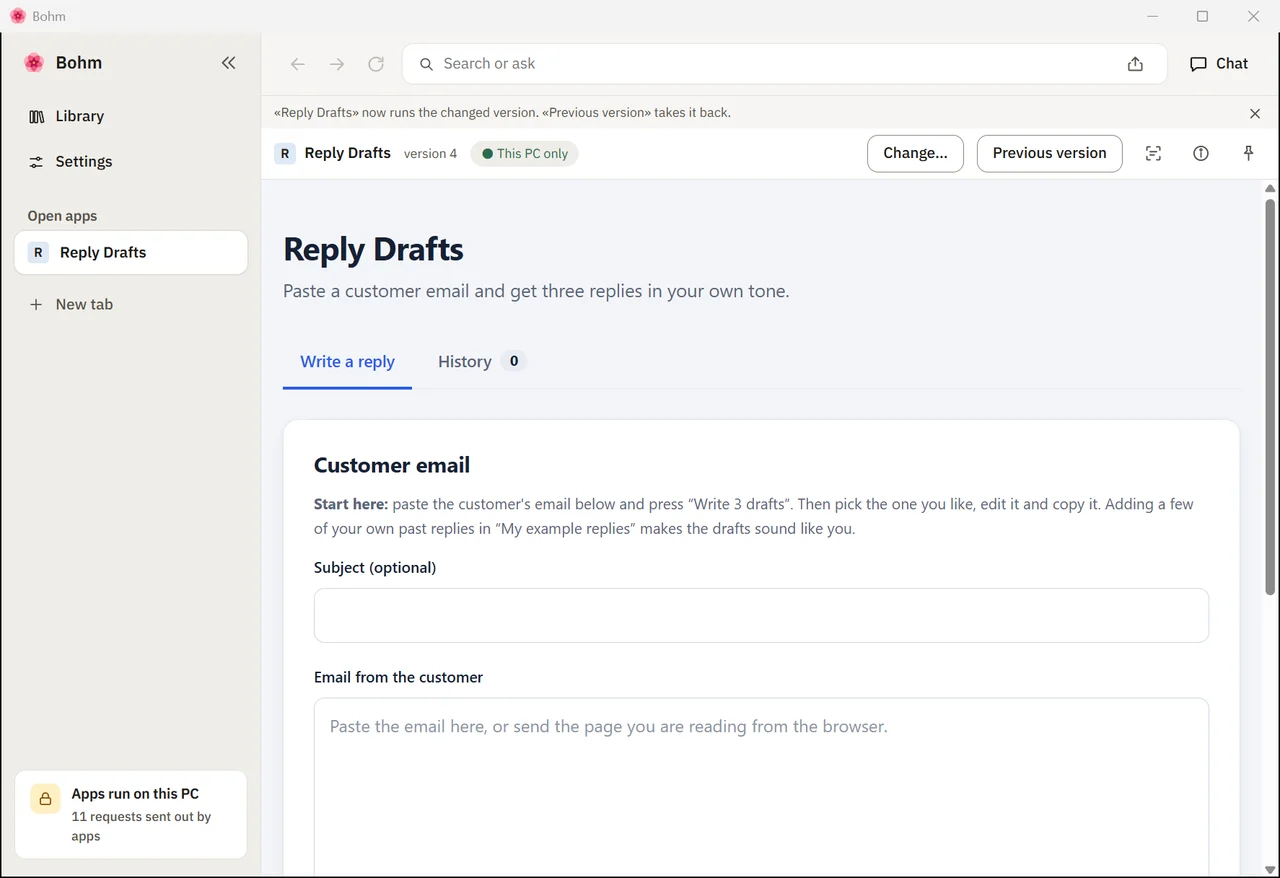This screenshot has width=1280, height=878.
Task: Click the "11 requests sent out by apps" text
Action: 141,826
